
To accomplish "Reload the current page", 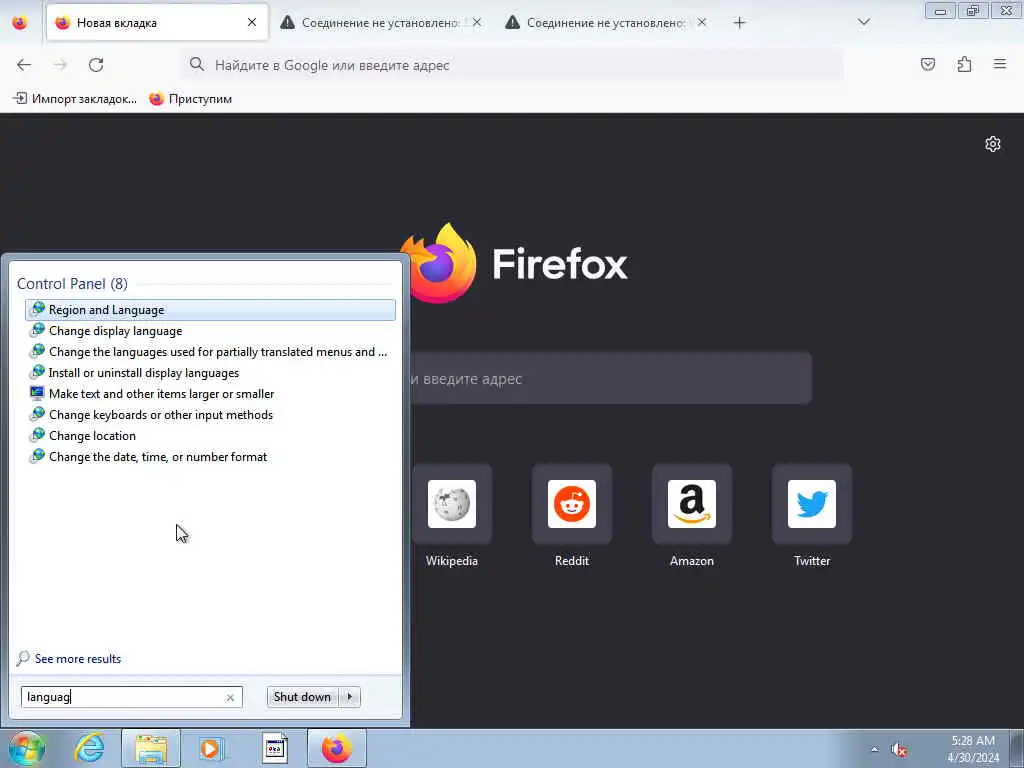I will point(96,65).
